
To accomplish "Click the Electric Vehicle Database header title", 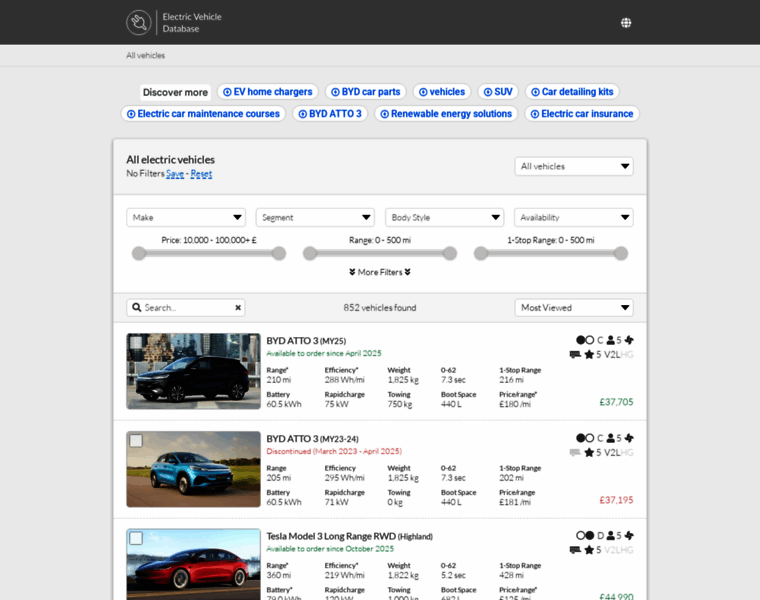I will [x=192, y=23].
